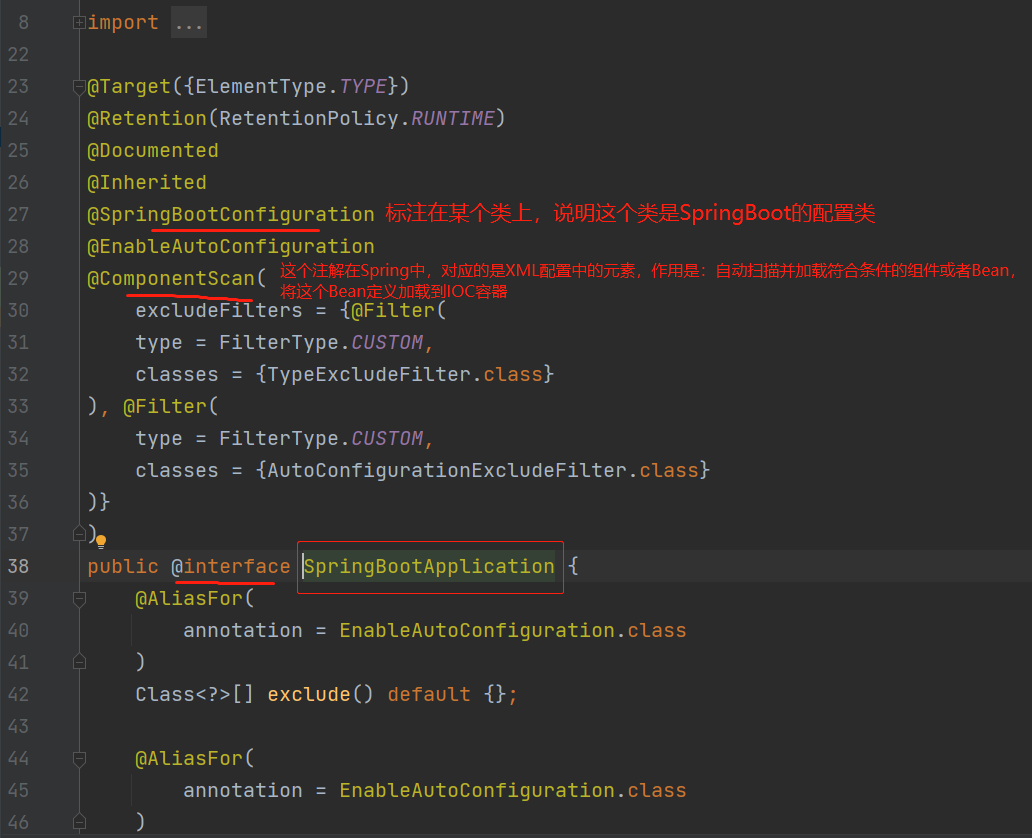1032x838 pixels.
Task: Click the @SpringBootConfiguration annotation
Action: point(230,215)
